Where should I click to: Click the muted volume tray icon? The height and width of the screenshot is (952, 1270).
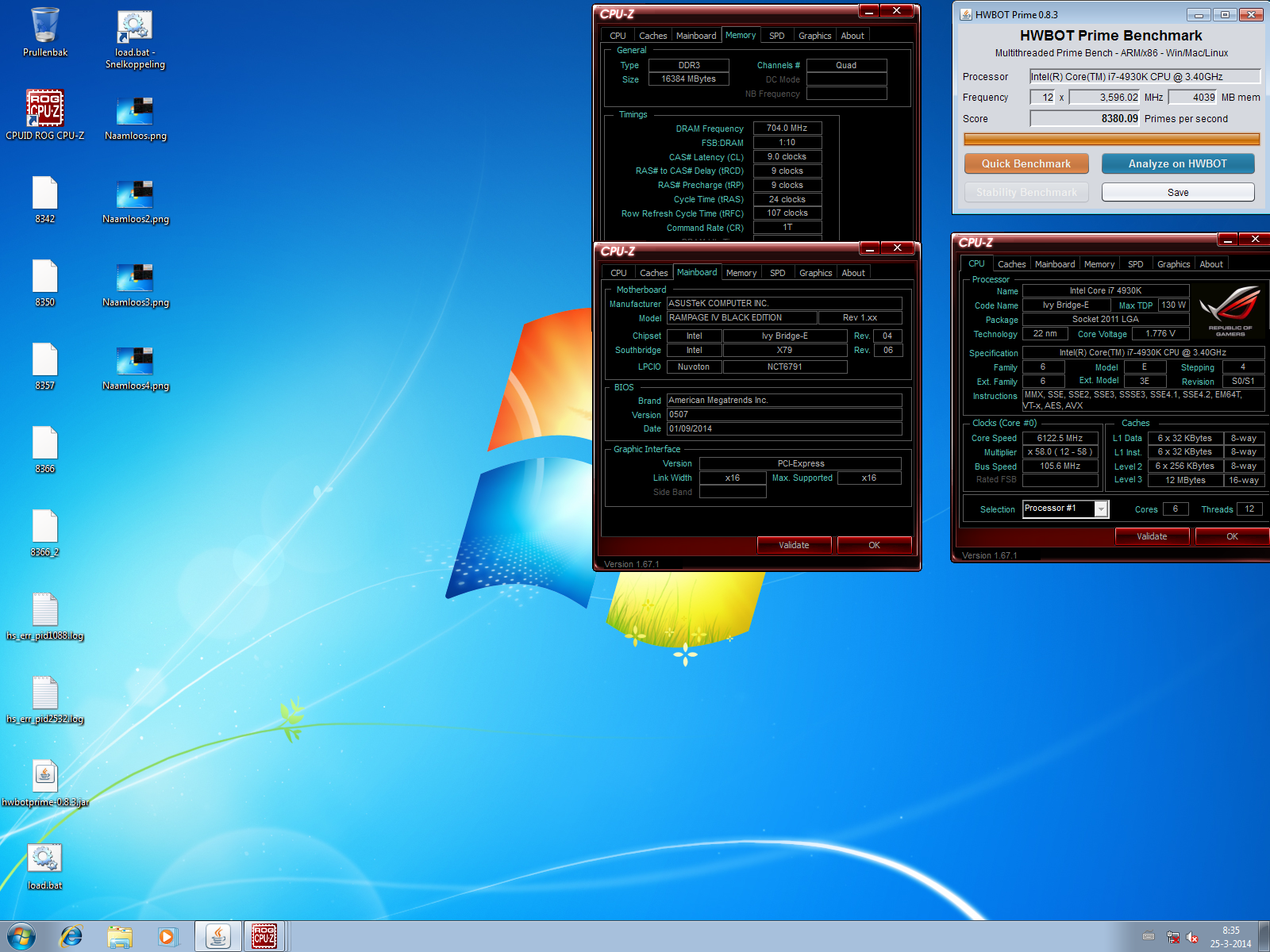point(1192,937)
